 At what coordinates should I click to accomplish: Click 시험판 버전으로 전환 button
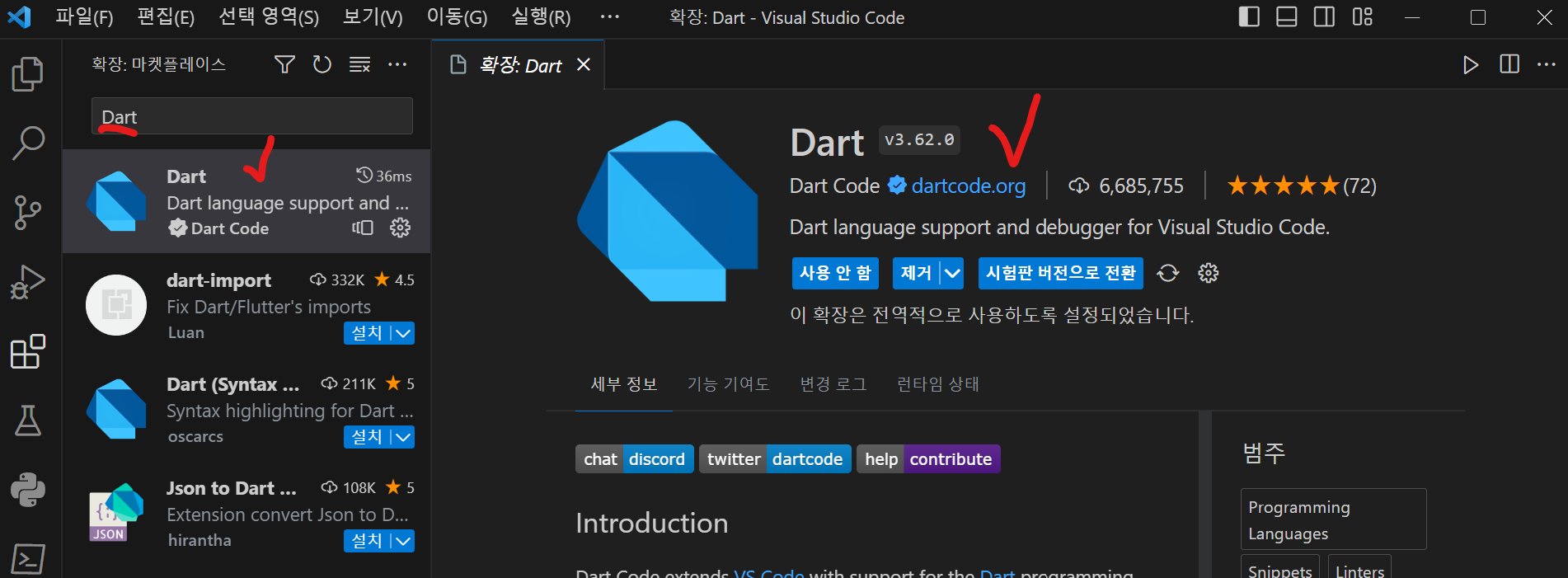pyautogui.click(x=1060, y=273)
